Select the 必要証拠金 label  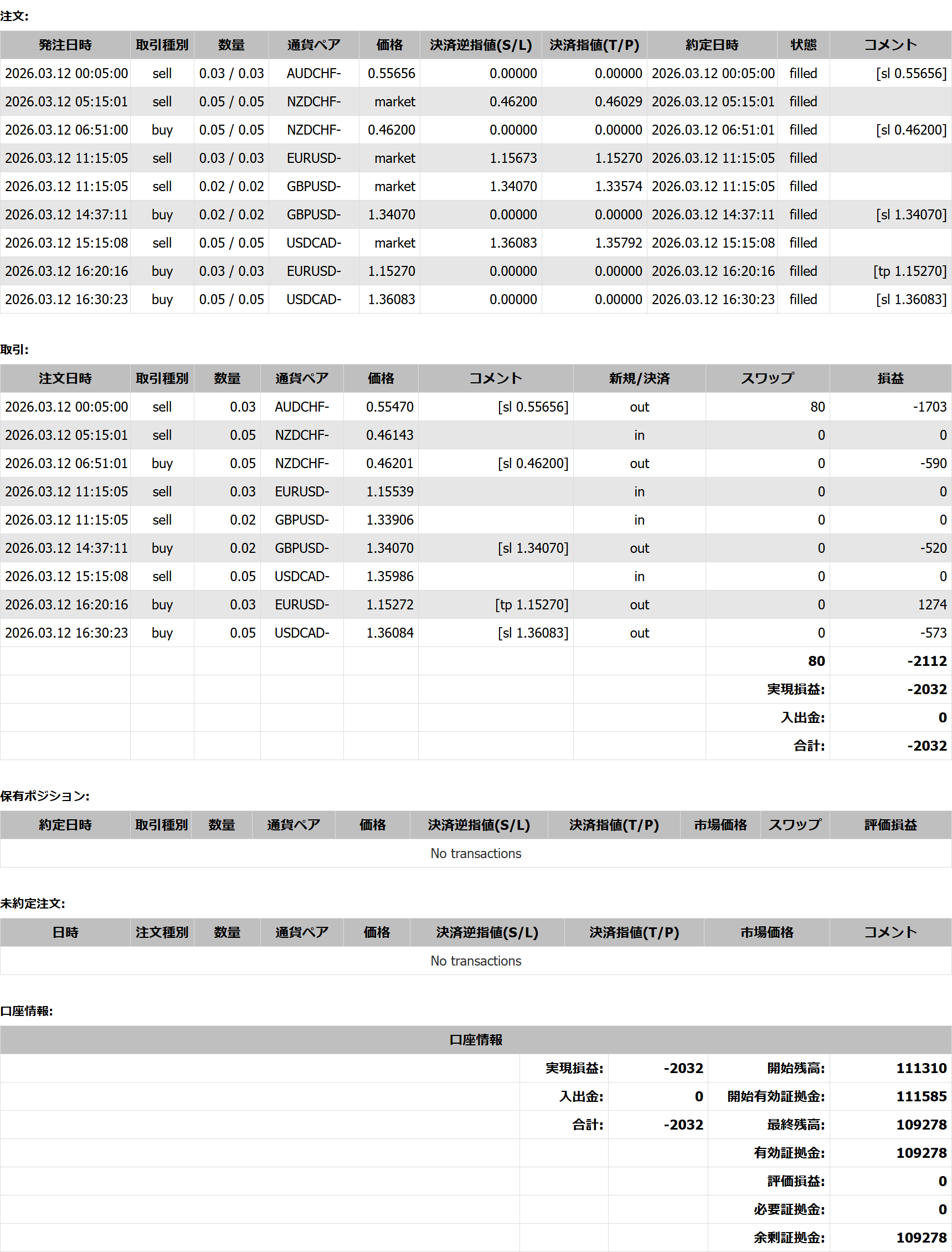coord(788,1209)
